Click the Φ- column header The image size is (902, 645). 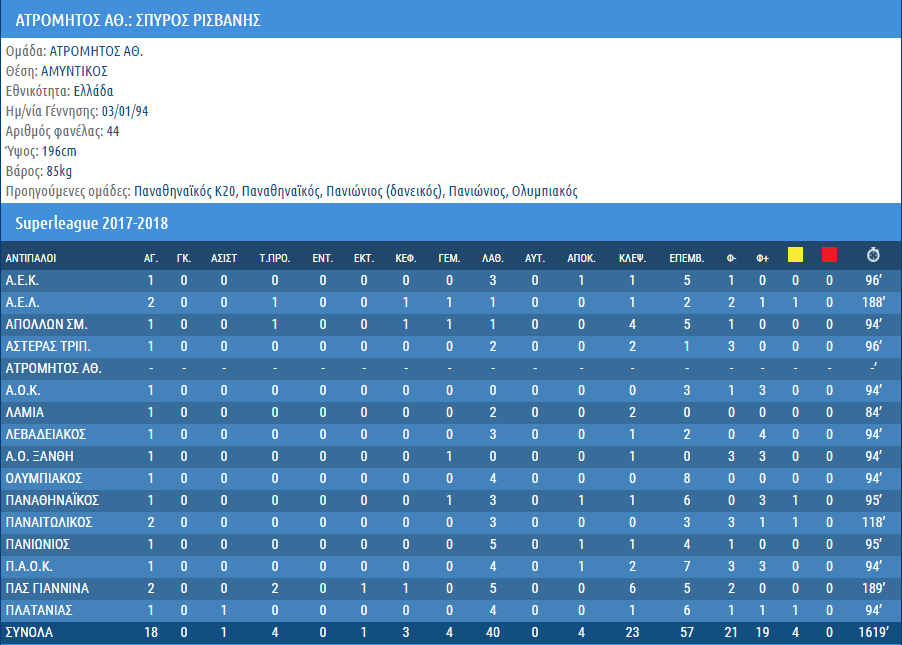click(x=731, y=258)
